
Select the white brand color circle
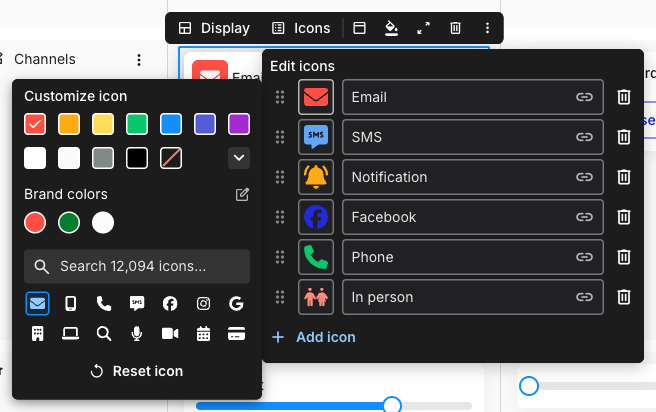pyautogui.click(x=103, y=223)
